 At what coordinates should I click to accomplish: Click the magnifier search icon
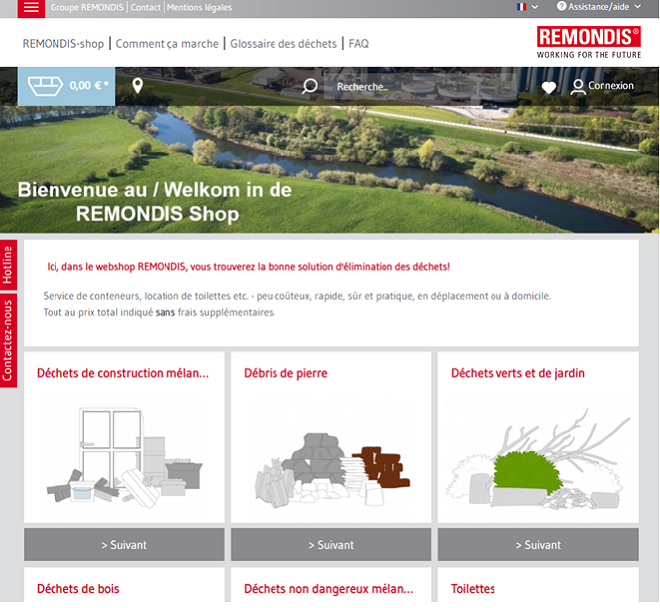coord(310,86)
